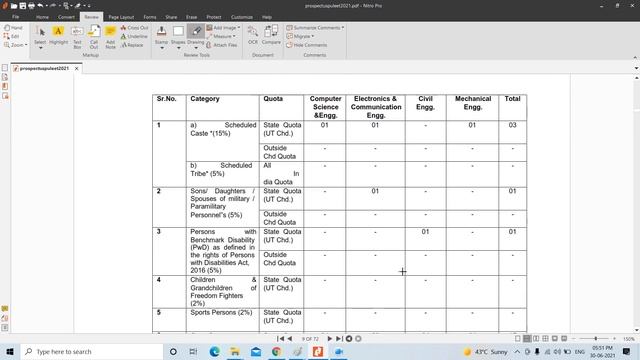
Task: Pick the Highlight markup tool
Action: pyautogui.click(x=58, y=35)
